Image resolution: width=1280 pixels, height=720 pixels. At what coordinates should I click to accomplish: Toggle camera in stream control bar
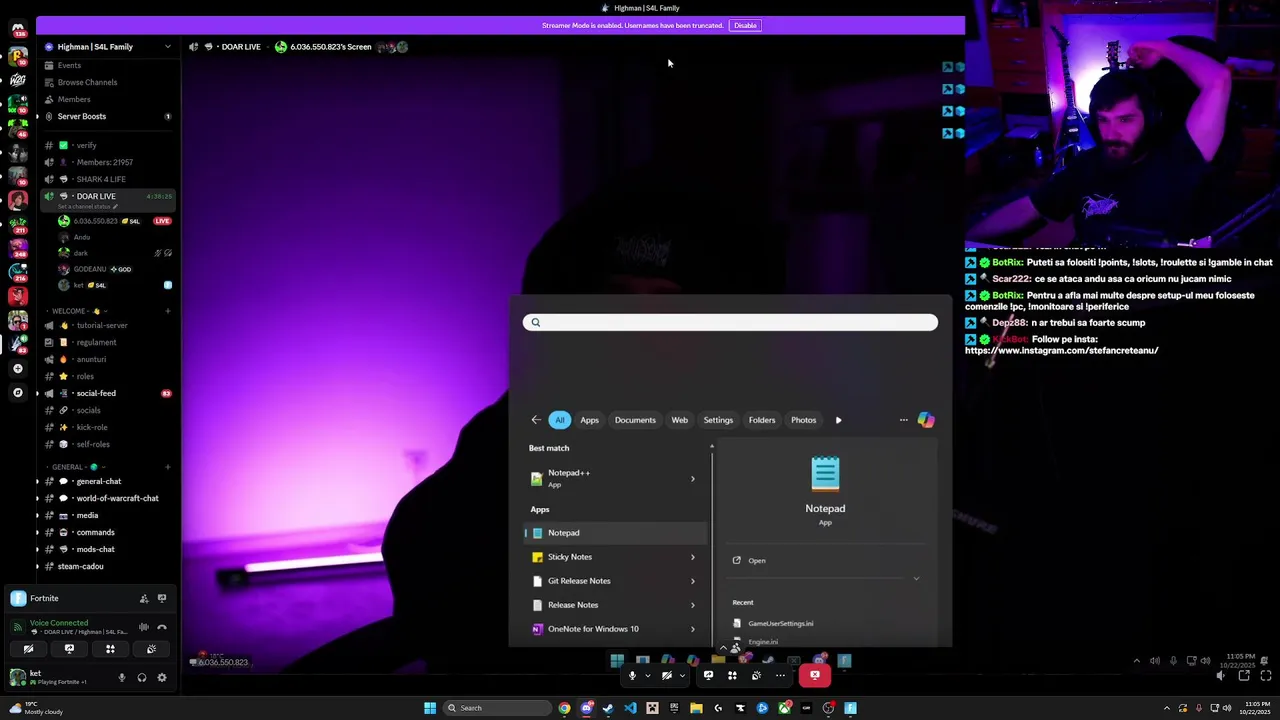pos(667,675)
